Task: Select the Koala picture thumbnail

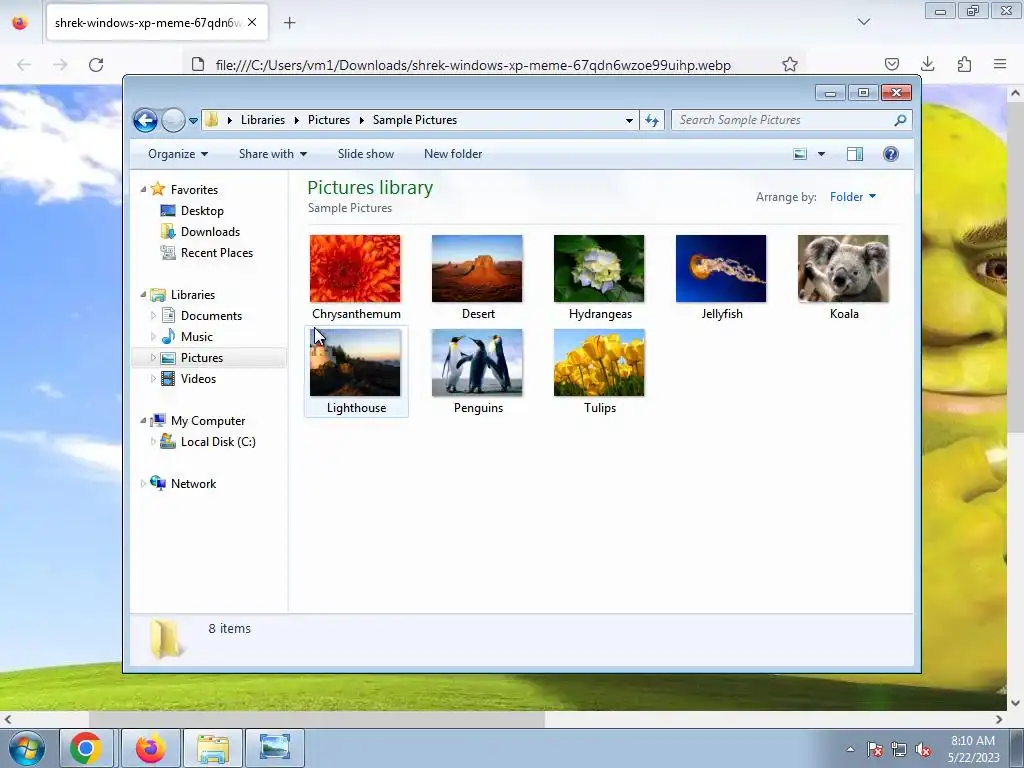Action: pos(843,268)
